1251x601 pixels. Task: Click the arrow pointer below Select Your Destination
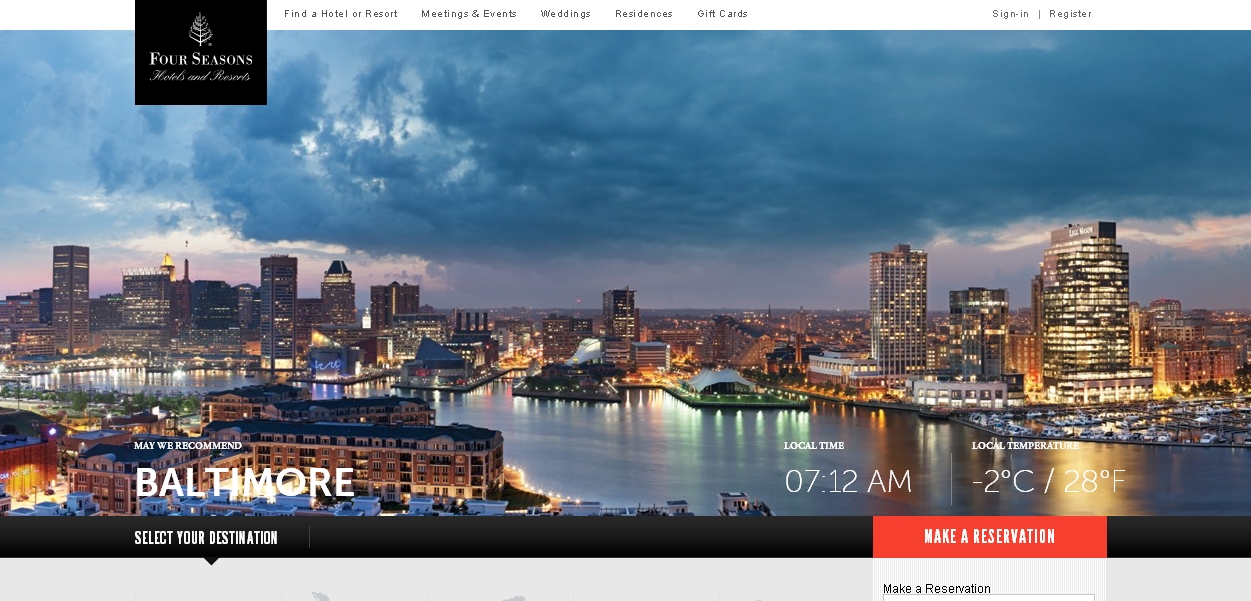tap(211, 561)
